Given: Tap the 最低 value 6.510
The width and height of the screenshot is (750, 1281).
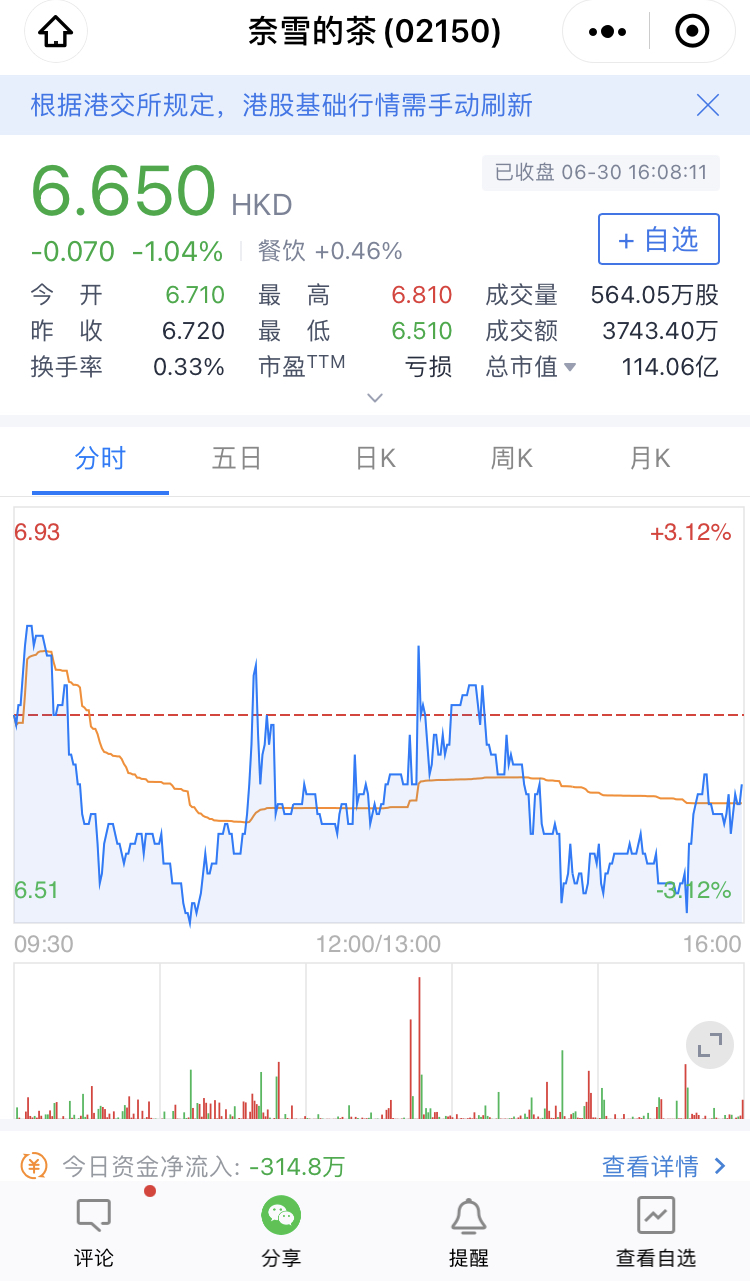Looking at the screenshot, I should click(x=422, y=331).
